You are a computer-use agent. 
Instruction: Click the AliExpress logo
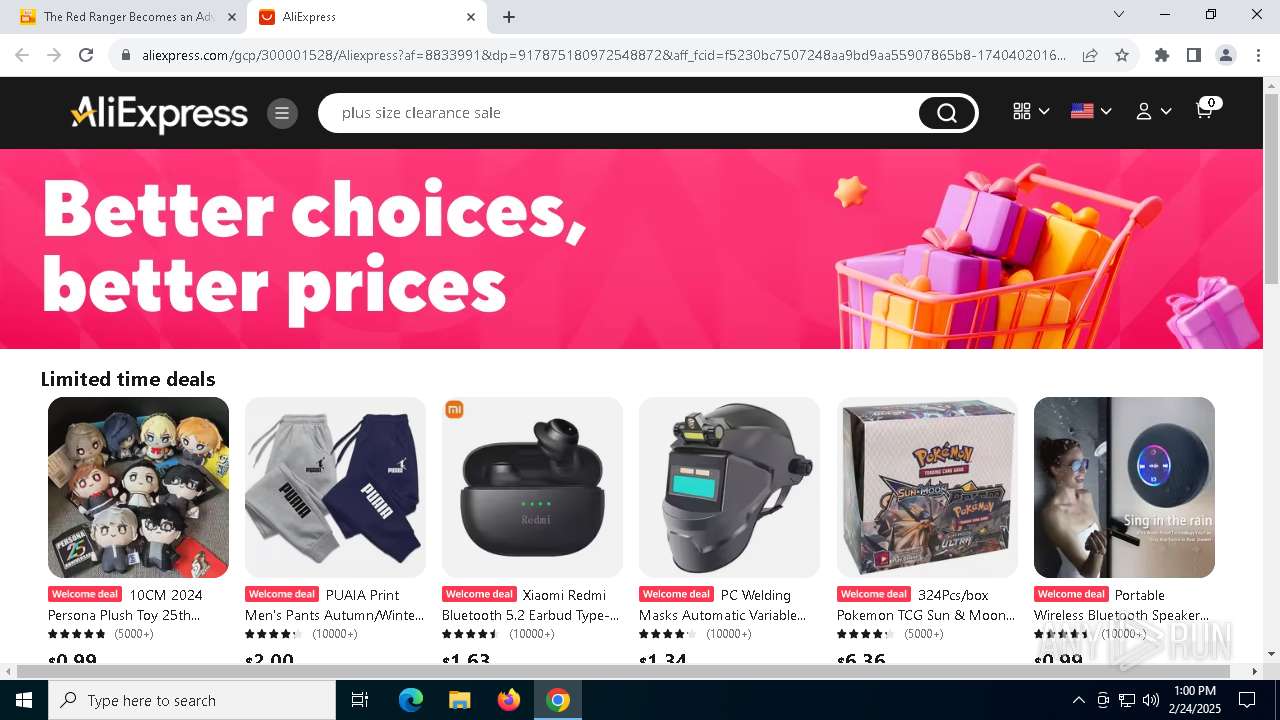[x=159, y=113]
